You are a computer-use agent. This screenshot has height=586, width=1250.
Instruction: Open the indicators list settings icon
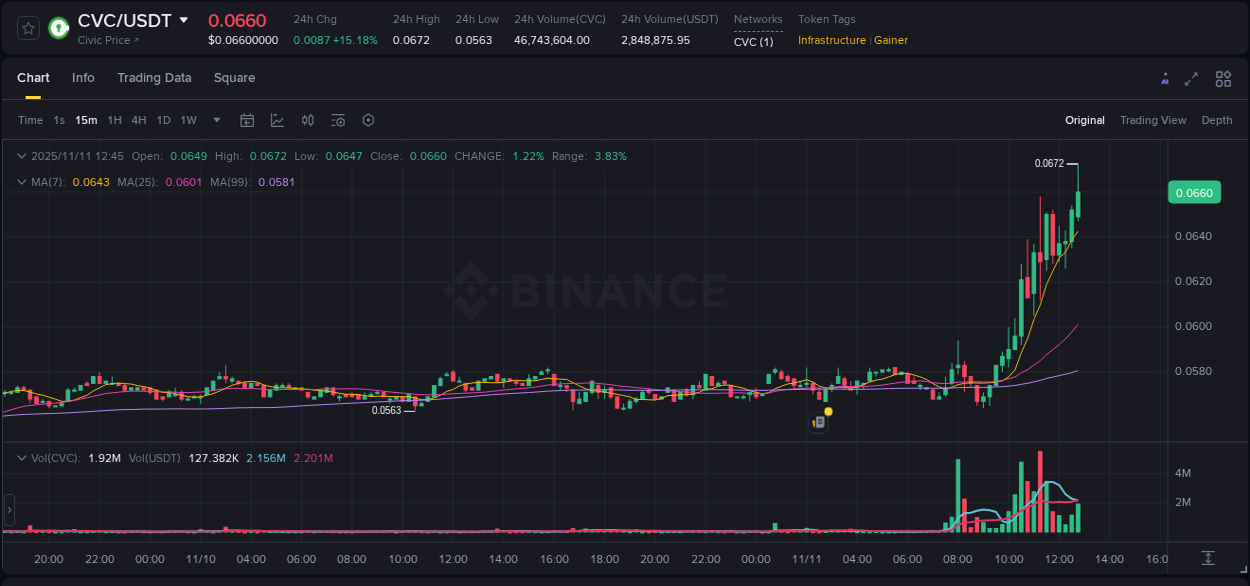pos(337,120)
